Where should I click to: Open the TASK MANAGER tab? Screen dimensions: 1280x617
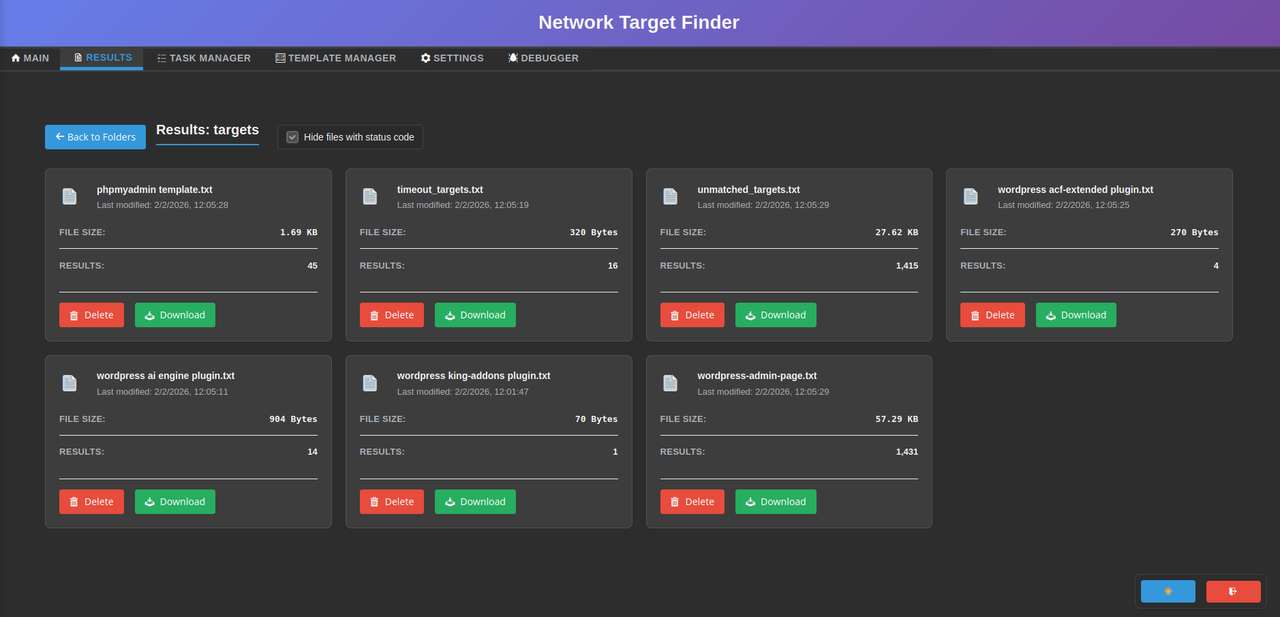click(x=204, y=58)
